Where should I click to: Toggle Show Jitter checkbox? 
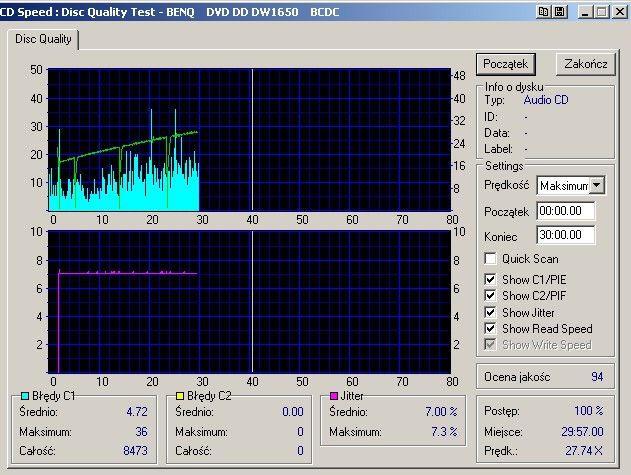[490, 312]
